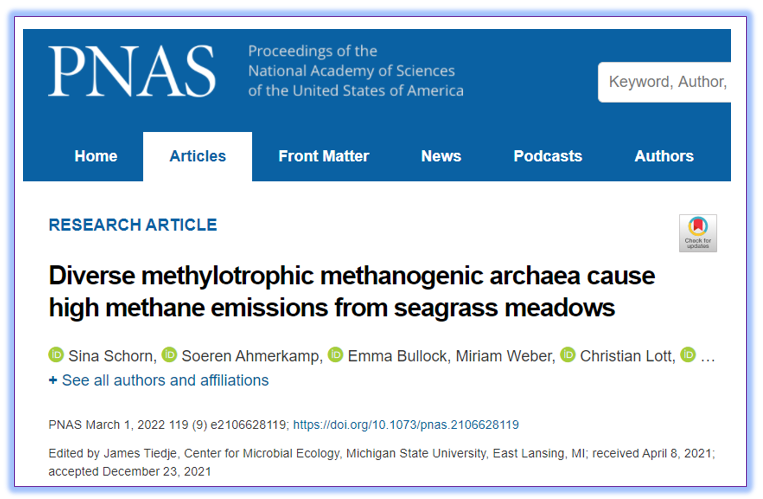The width and height of the screenshot is (763, 499).
Task: Open the article DOI link
Action: point(406,425)
